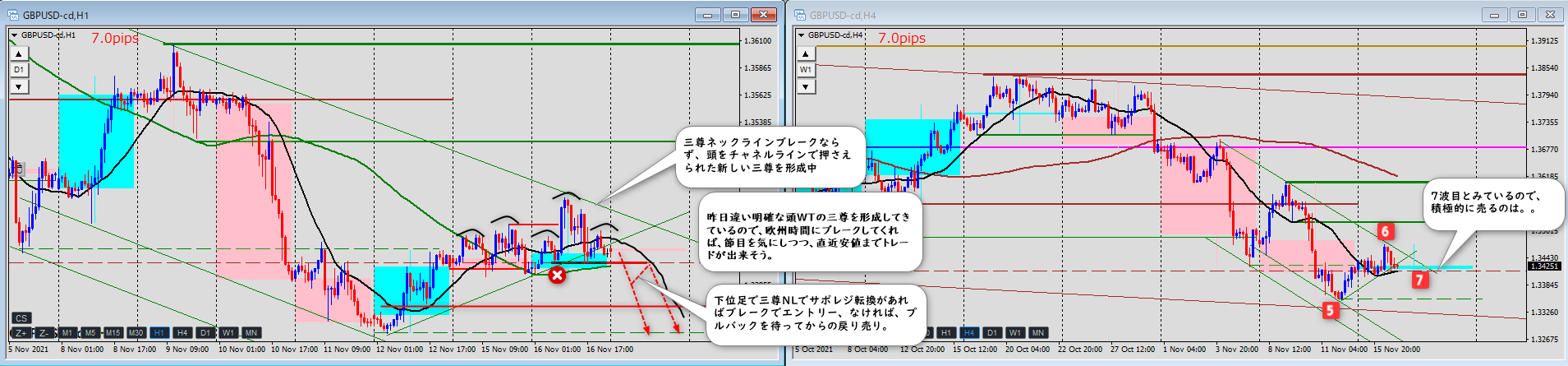Switch the H4 chart to the D1 timeframe

[x=992, y=333]
